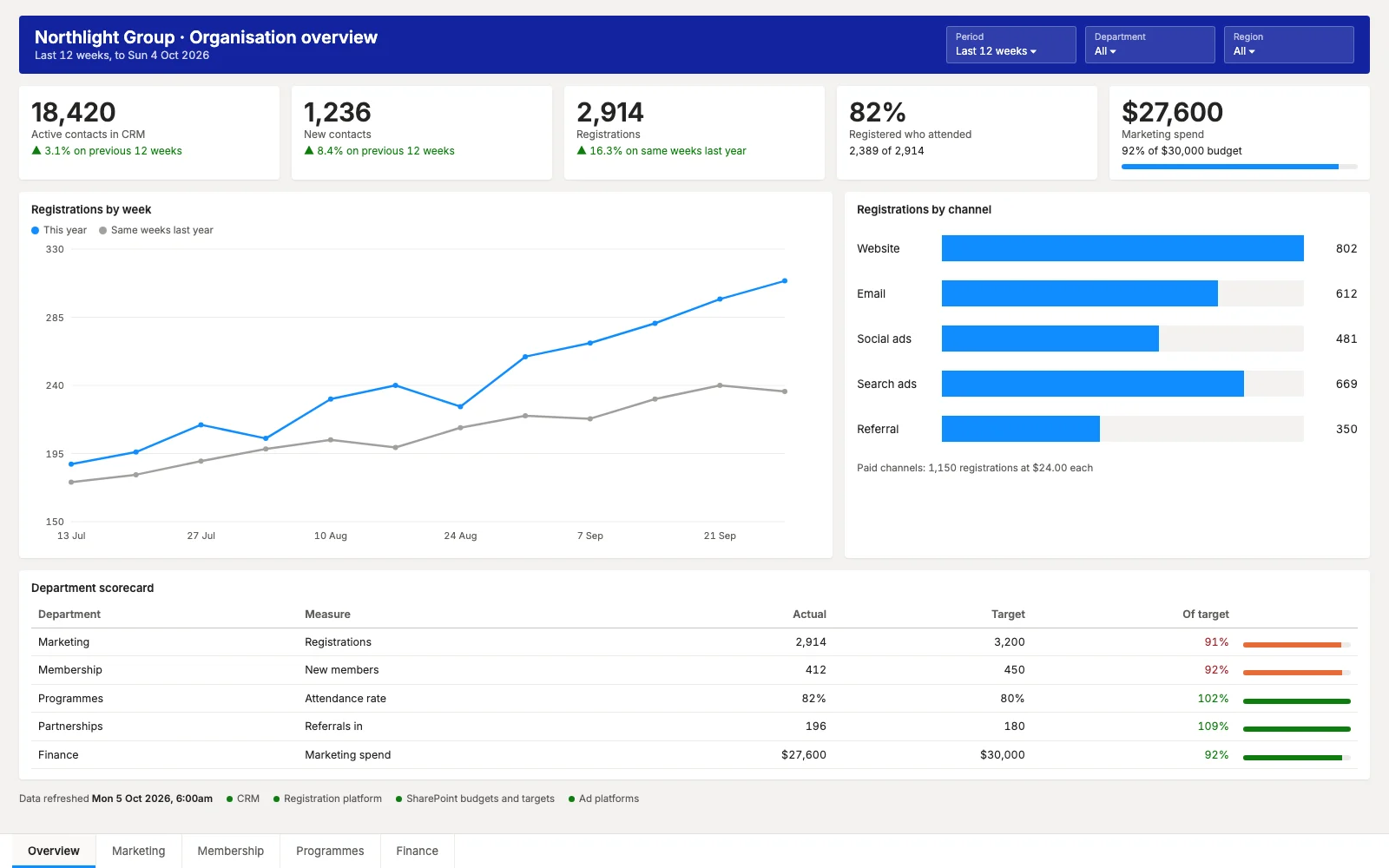Switch to the Marketing tab
The width and height of the screenshot is (1389, 868).
pos(138,851)
